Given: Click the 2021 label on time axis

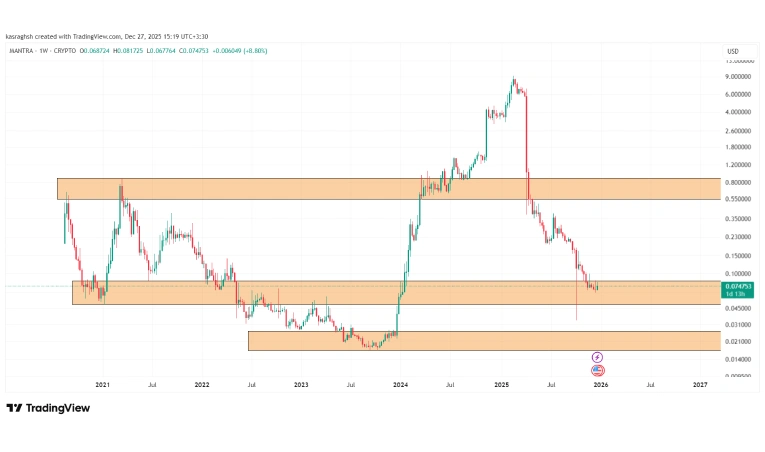Looking at the screenshot, I should coord(102,384).
